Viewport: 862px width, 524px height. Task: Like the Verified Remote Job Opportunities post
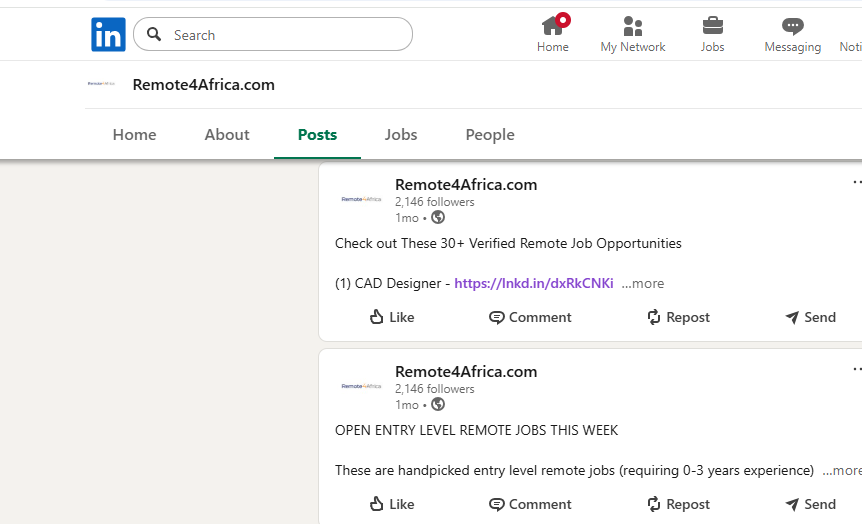click(391, 317)
